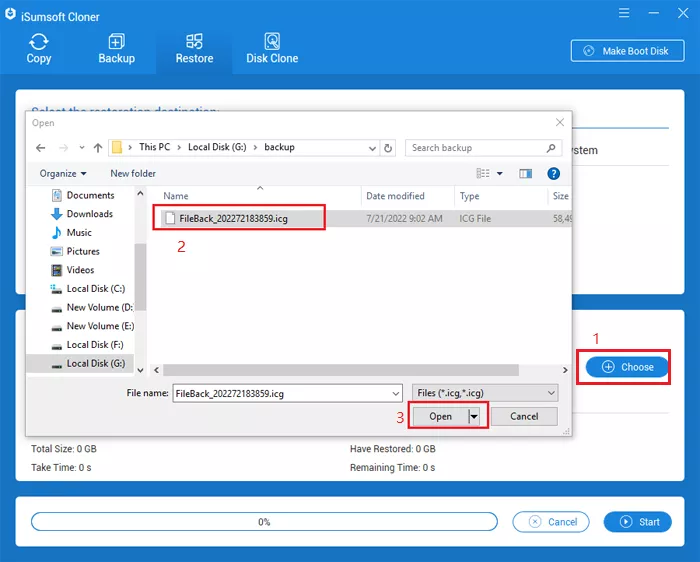Viewport: 700px width, 562px height.
Task: Open the Copy tab icon
Action: click(39, 42)
